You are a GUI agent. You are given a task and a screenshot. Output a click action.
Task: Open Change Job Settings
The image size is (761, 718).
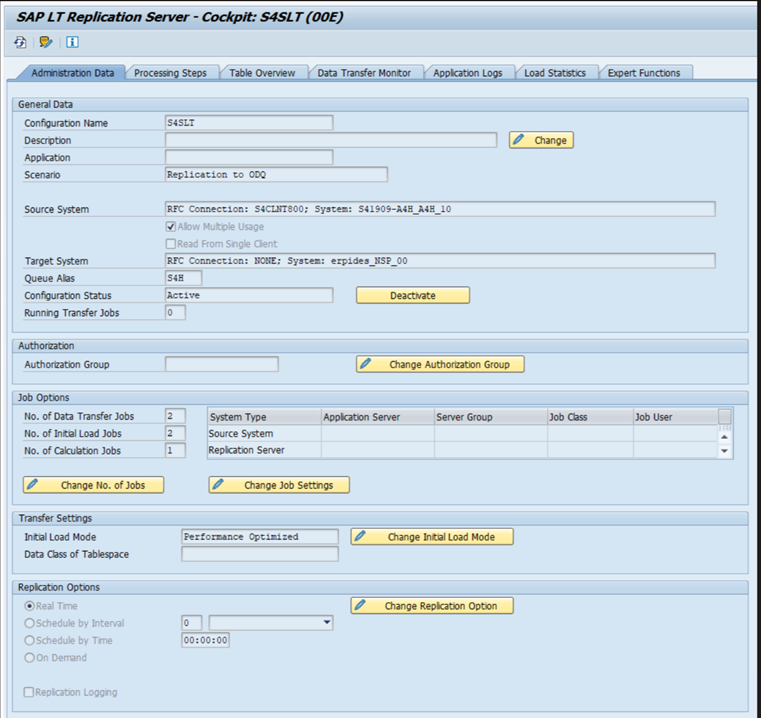pyautogui.click(x=280, y=485)
